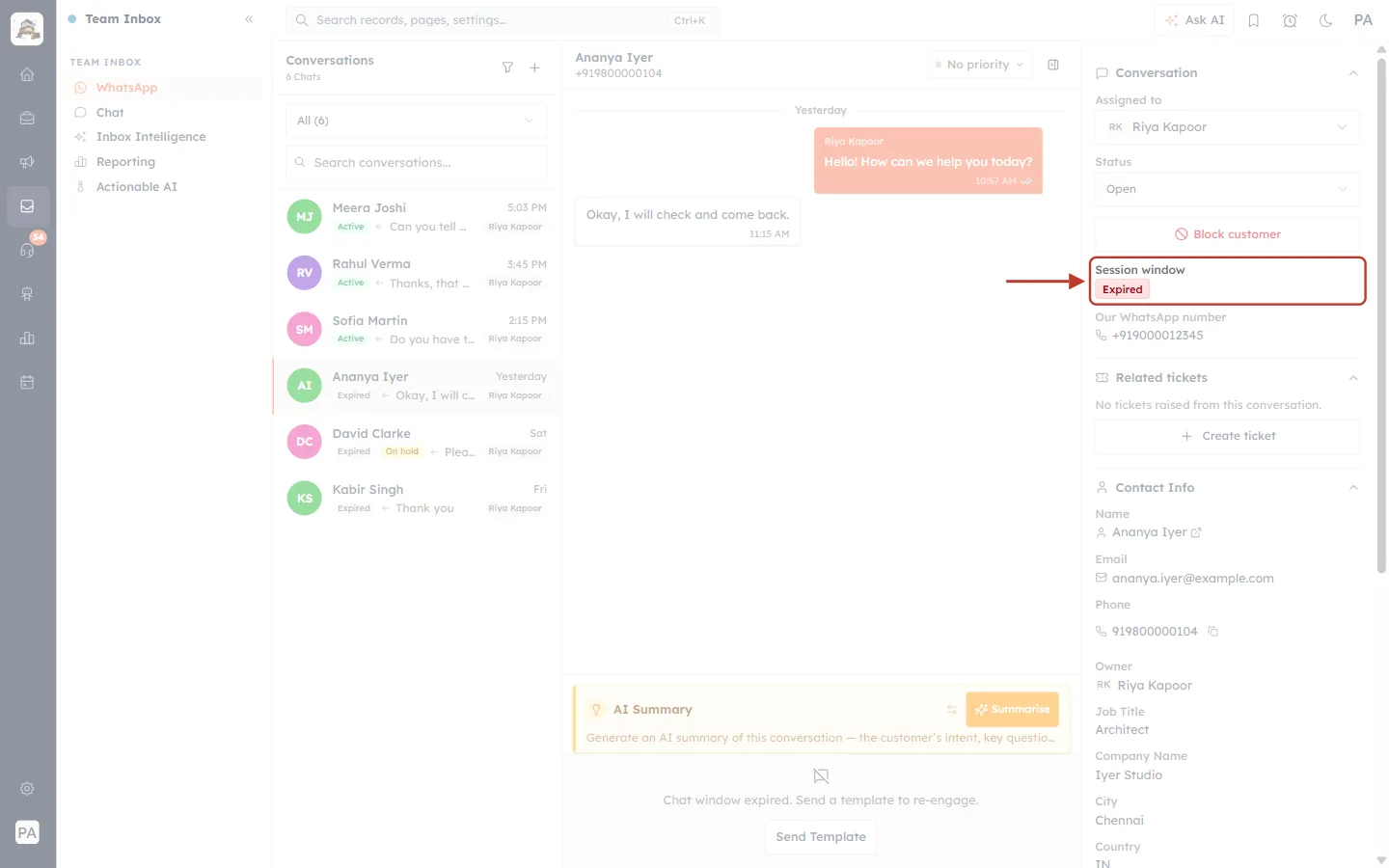Click the Create ticket button

1227,436
